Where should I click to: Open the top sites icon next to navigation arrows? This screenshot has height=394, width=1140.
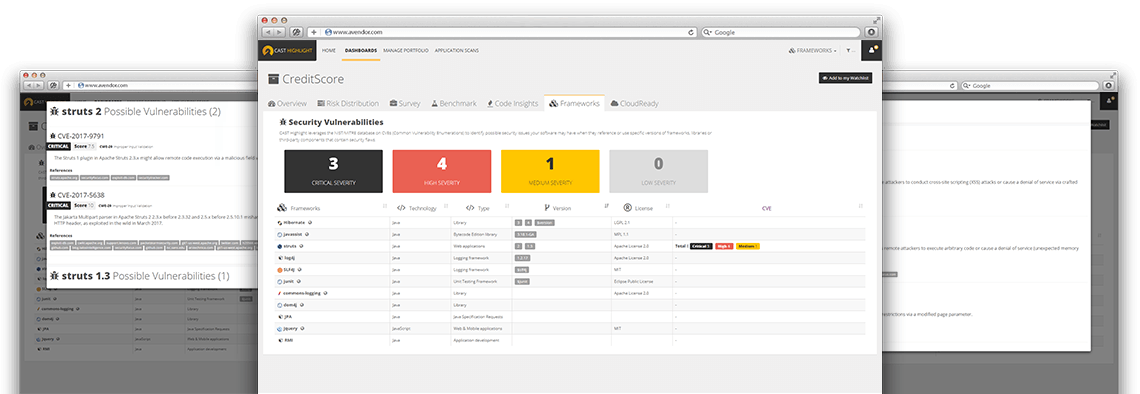296,33
